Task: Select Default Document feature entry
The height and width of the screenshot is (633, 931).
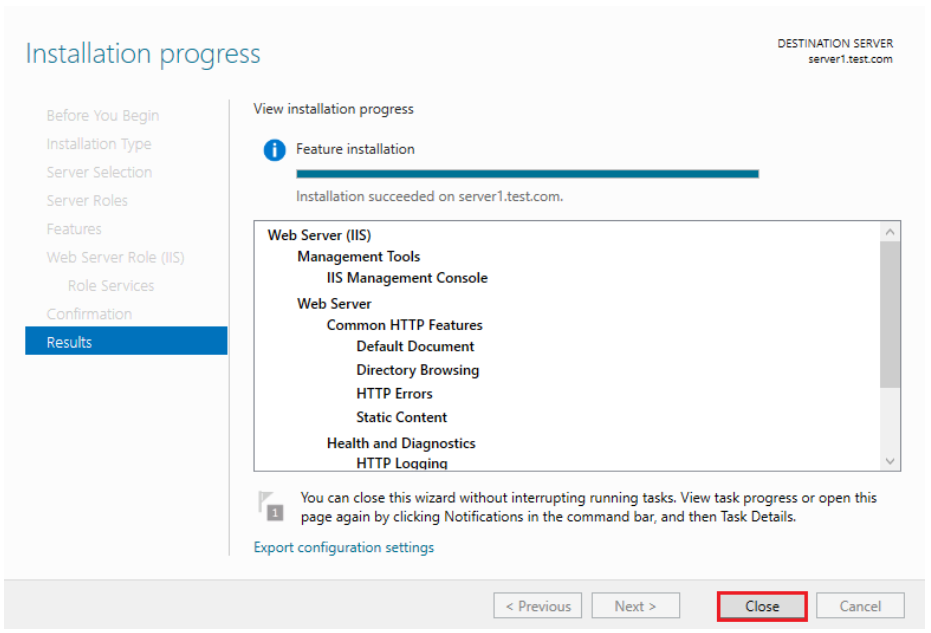Action: click(415, 346)
